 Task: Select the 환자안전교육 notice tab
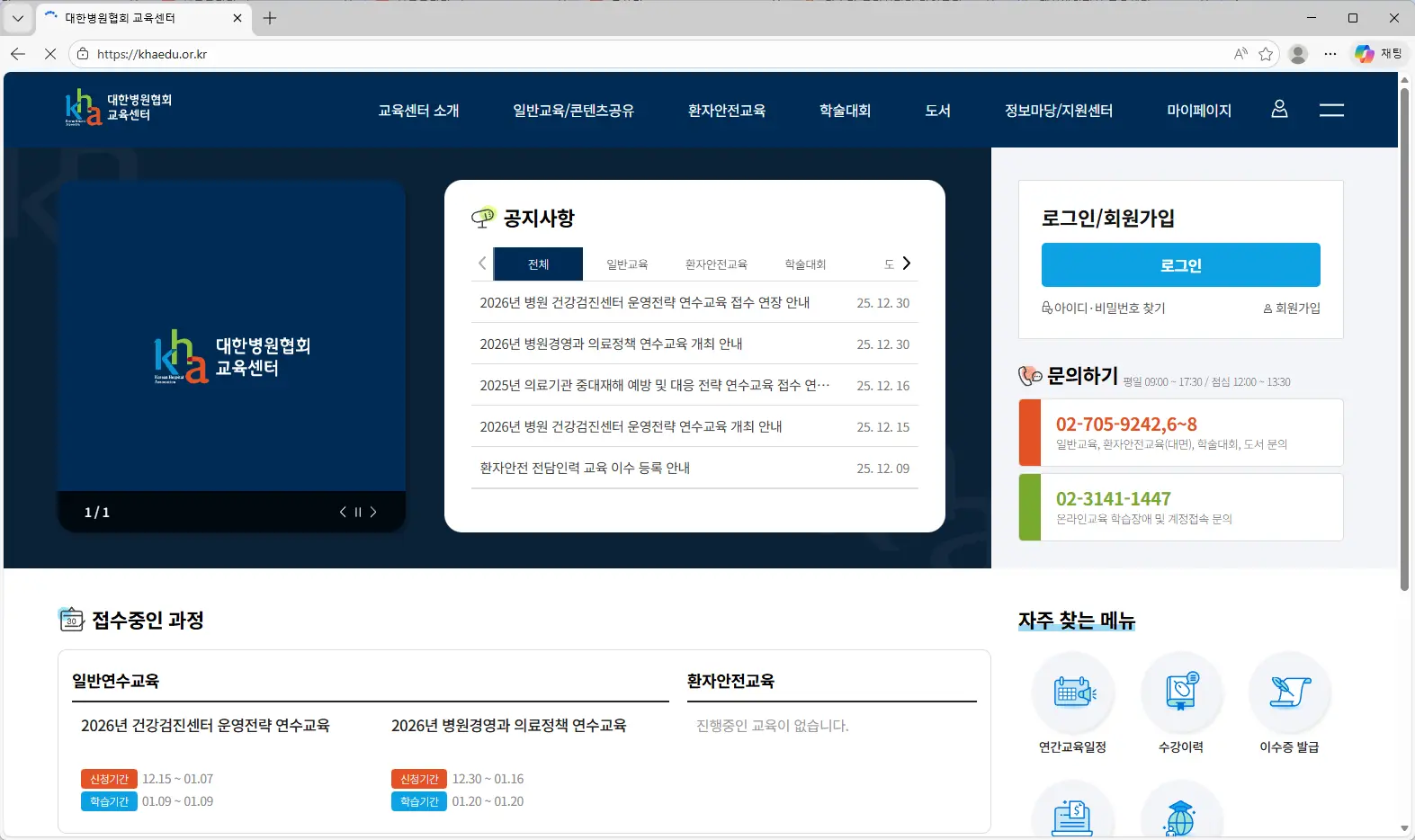click(716, 264)
